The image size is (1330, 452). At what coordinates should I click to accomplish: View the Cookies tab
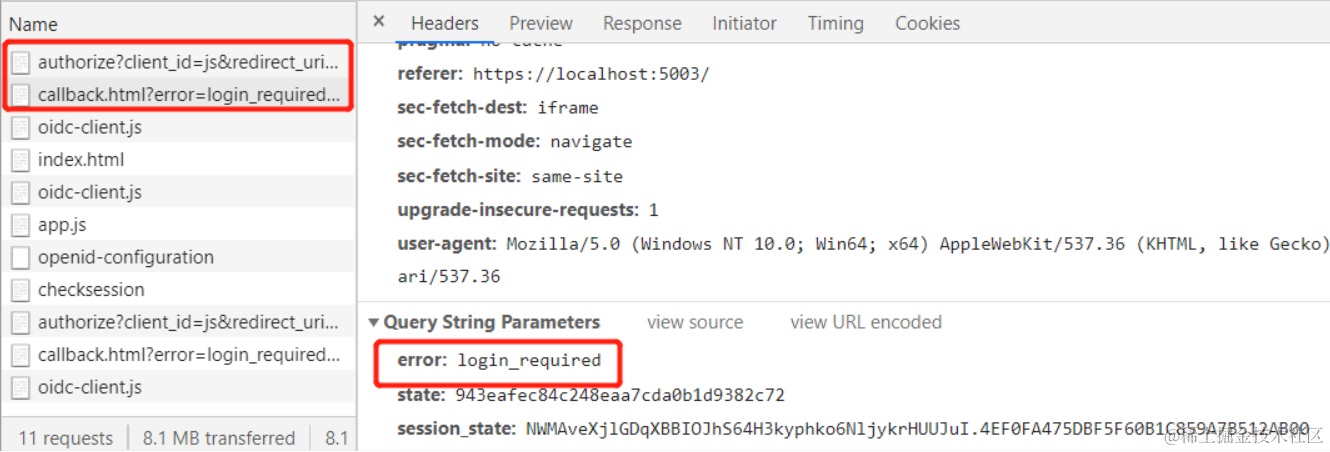[x=927, y=23]
